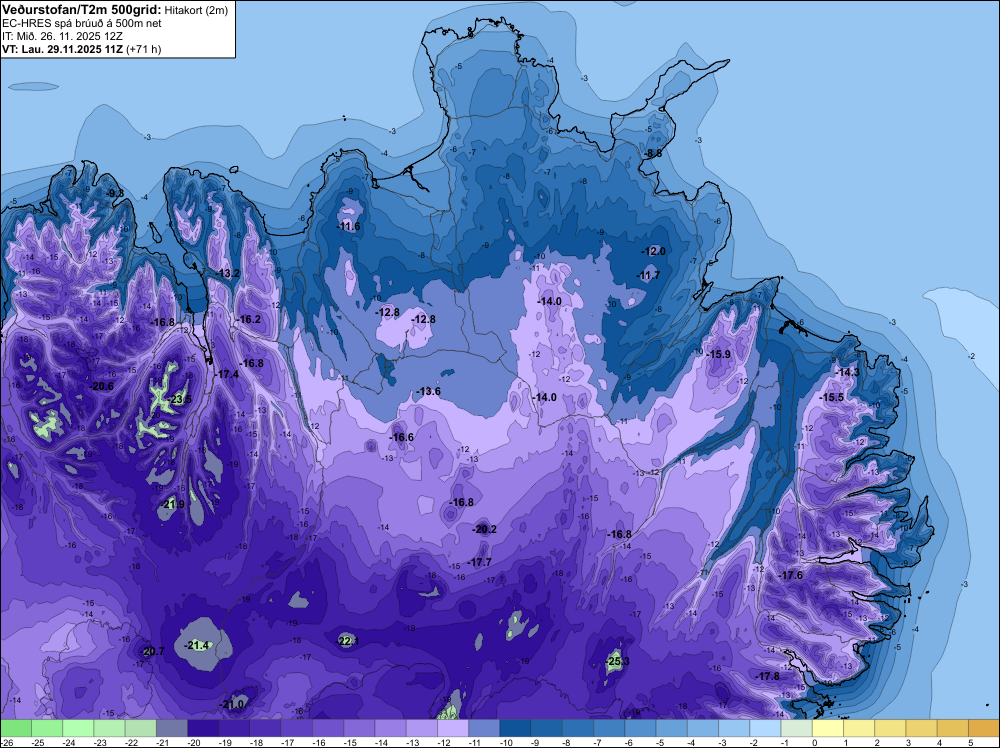1000x748 pixels.
Task: Click the -25.3 temperature label
Action: [617, 662]
